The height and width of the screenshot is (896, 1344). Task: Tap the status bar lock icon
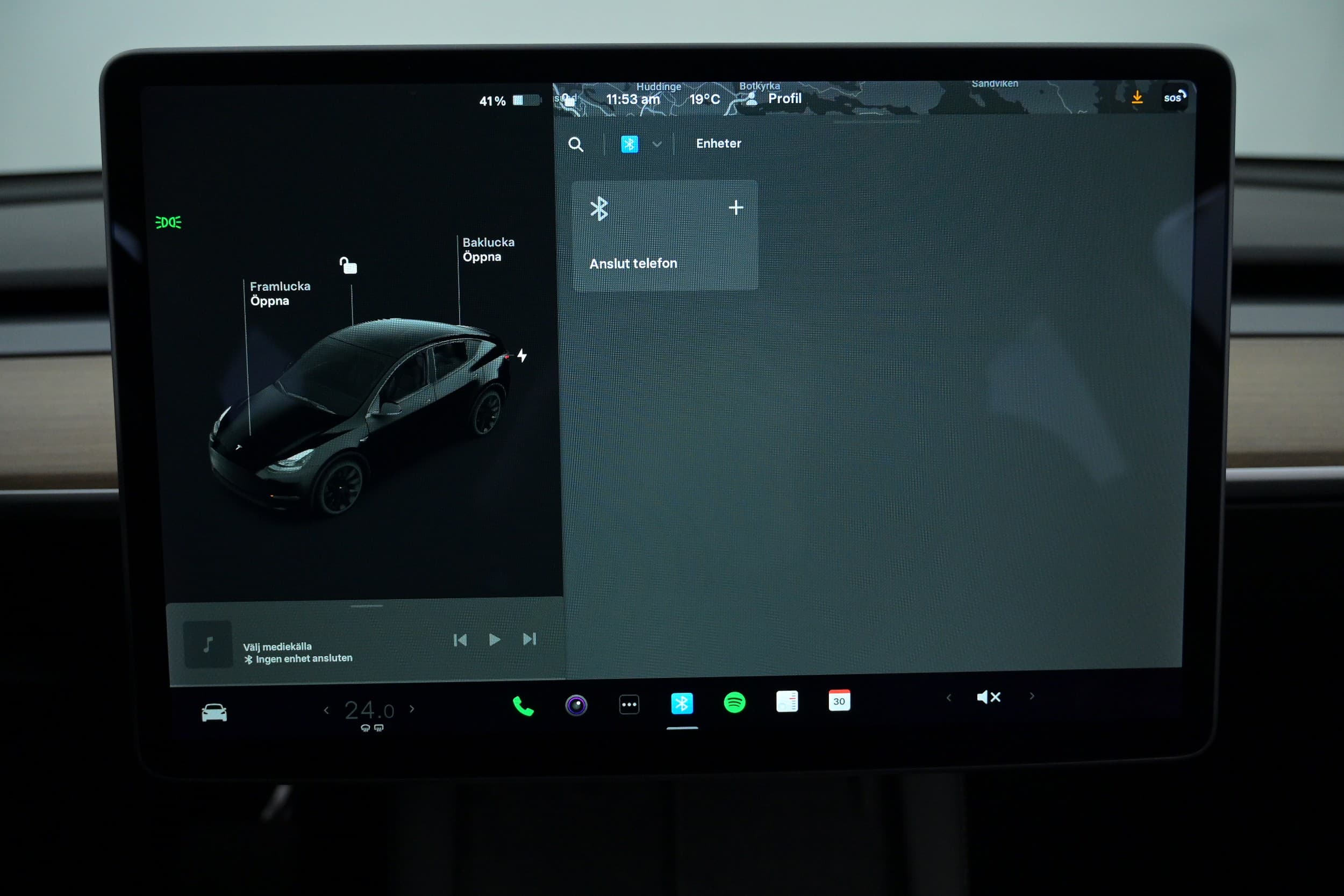click(x=568, y=101)
